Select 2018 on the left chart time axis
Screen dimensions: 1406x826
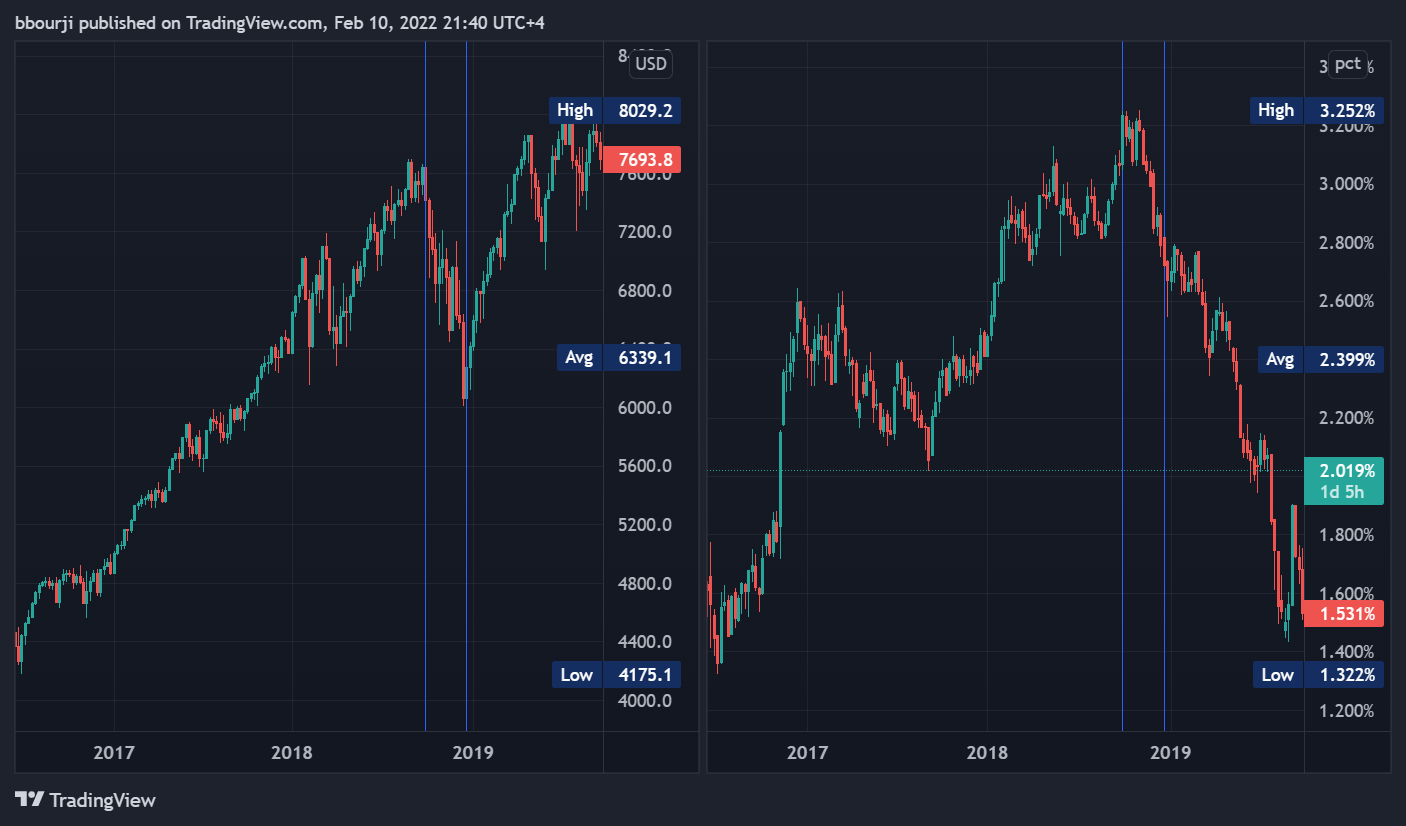(292, 752)
